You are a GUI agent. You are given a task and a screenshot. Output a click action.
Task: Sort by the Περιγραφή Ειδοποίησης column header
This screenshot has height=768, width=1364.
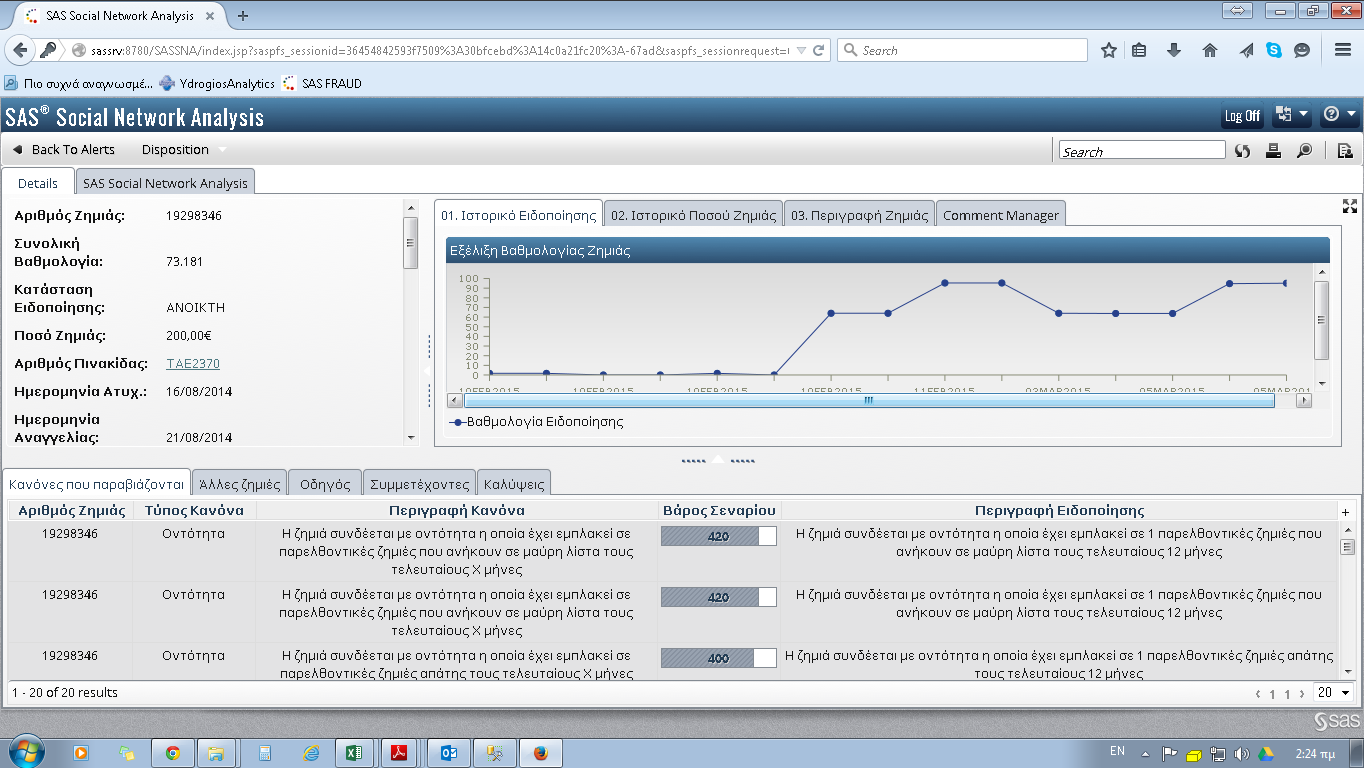(1060, 511)
